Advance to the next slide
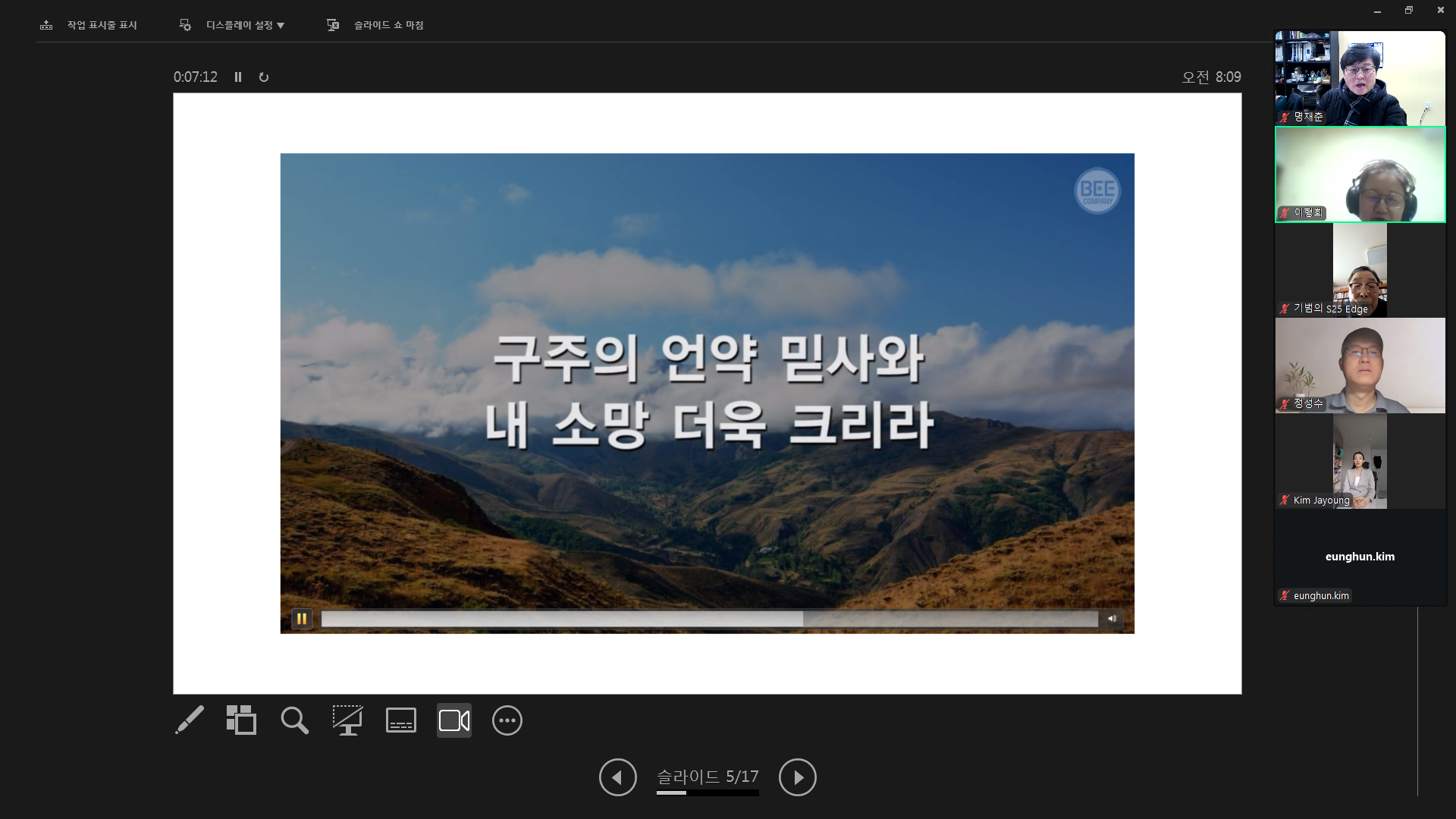1456x819 pixels. (x=798, y=777)
